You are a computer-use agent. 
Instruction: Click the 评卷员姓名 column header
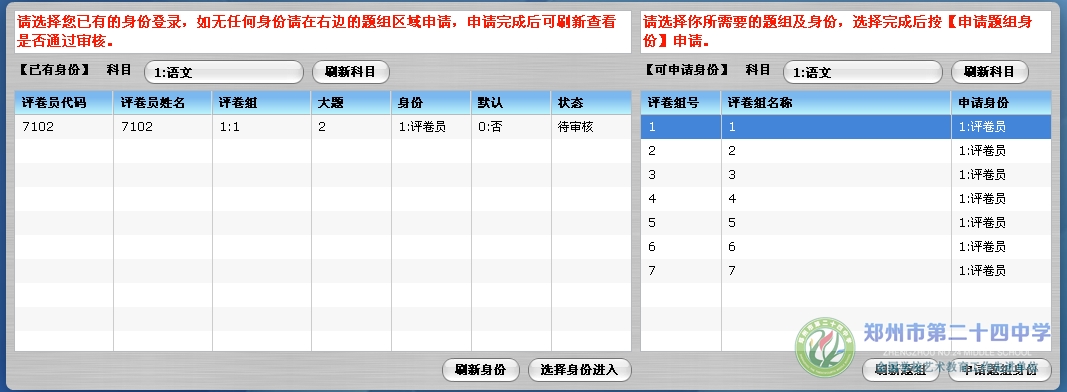163,103
